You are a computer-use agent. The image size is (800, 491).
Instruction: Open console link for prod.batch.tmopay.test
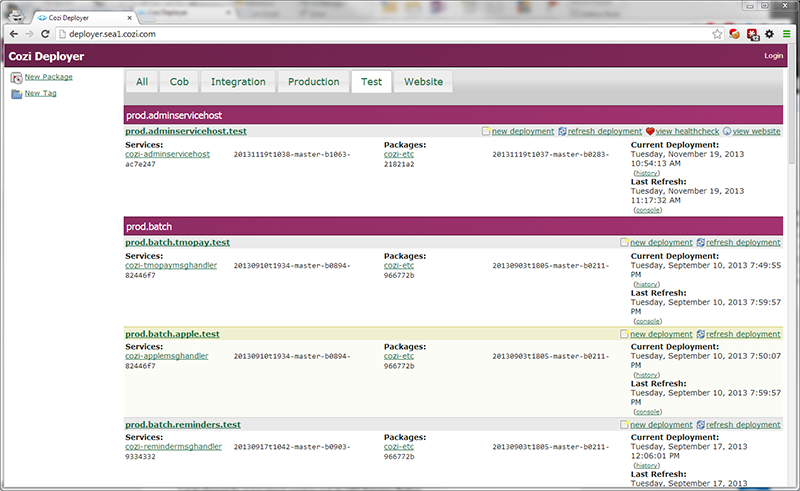pos(647,321)
